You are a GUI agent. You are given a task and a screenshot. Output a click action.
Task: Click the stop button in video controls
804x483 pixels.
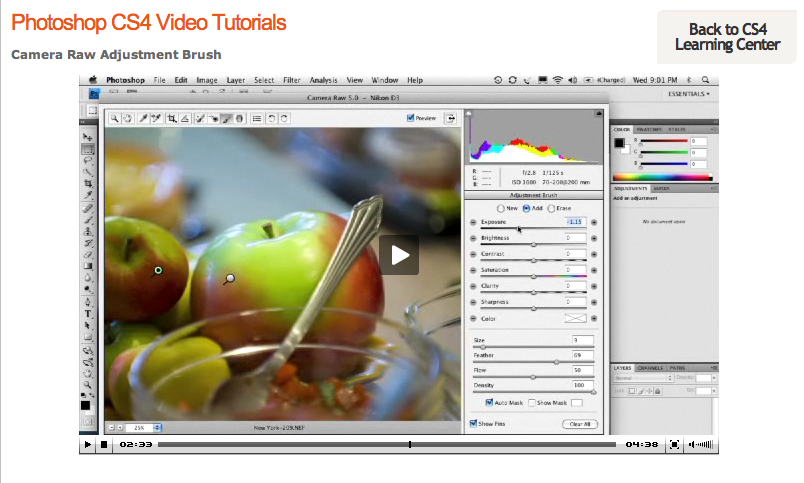[x=104, y=445]
